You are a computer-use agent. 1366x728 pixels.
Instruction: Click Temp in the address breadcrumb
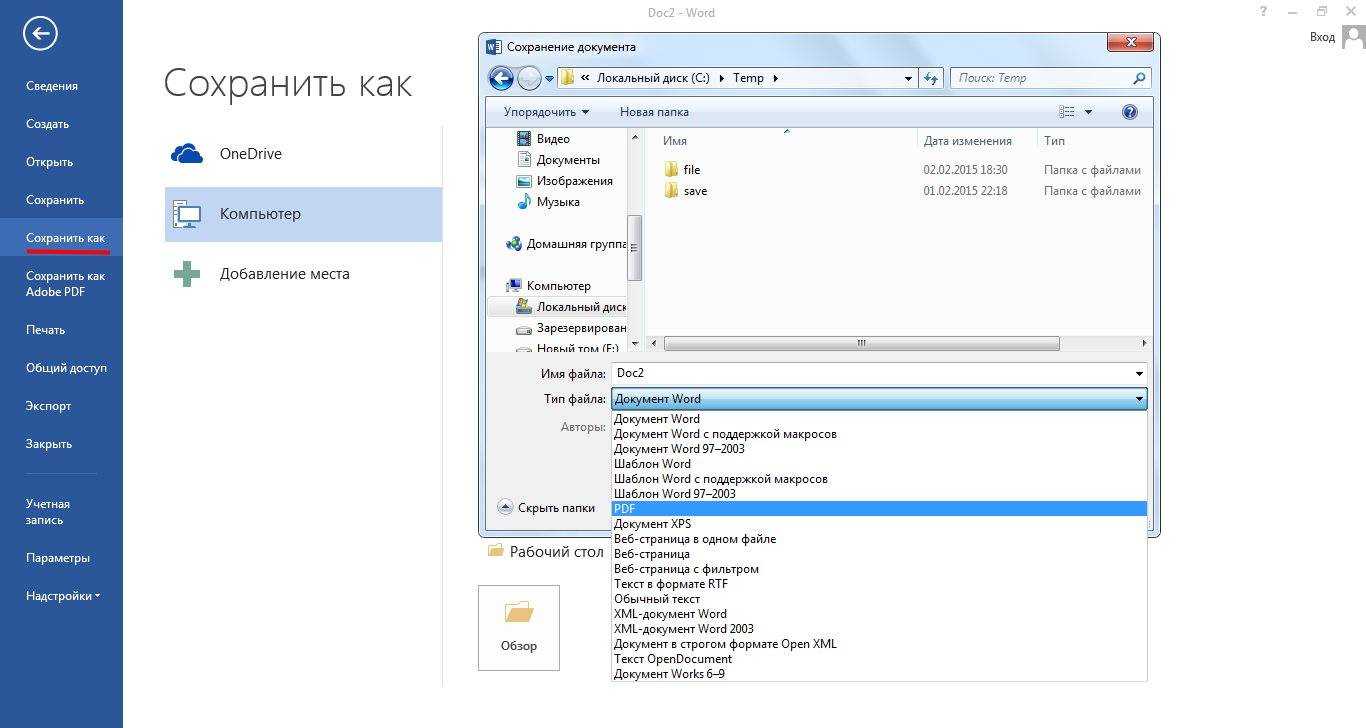click(x=748, y=78)
